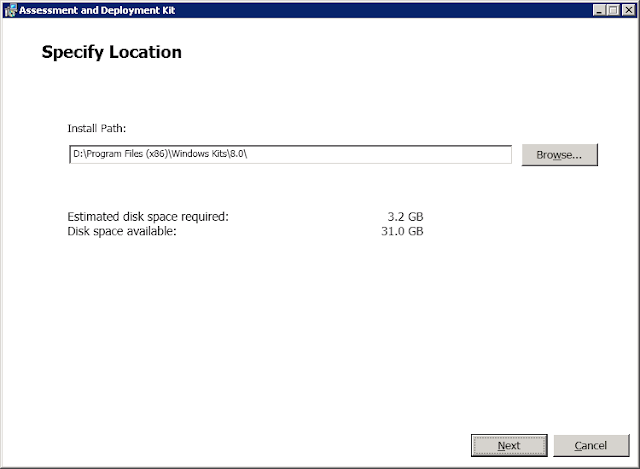The width and height of the screenshot is (640, 469).
Task: Cancel the installation wizard
Action: (x=591, y=445)
